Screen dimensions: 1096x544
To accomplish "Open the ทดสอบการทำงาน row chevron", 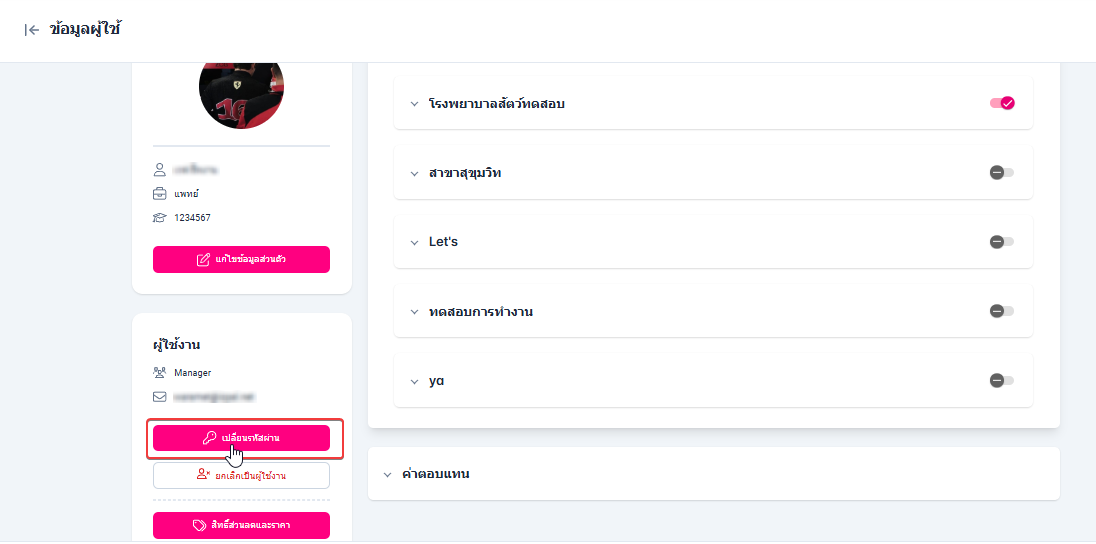I will pos(414,312).
